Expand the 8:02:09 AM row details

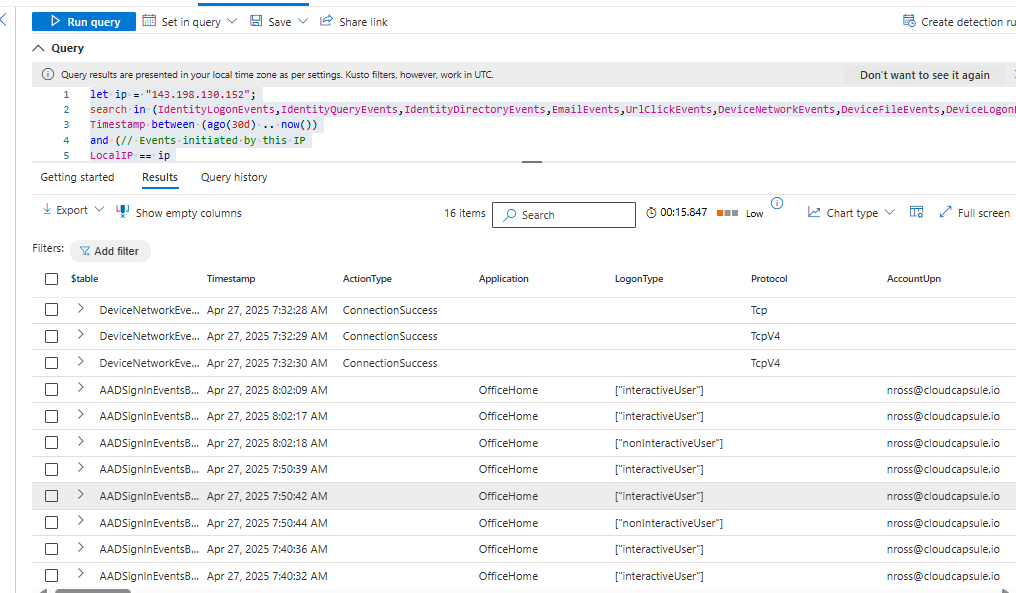pyautogui.click(x=80, y=388)
